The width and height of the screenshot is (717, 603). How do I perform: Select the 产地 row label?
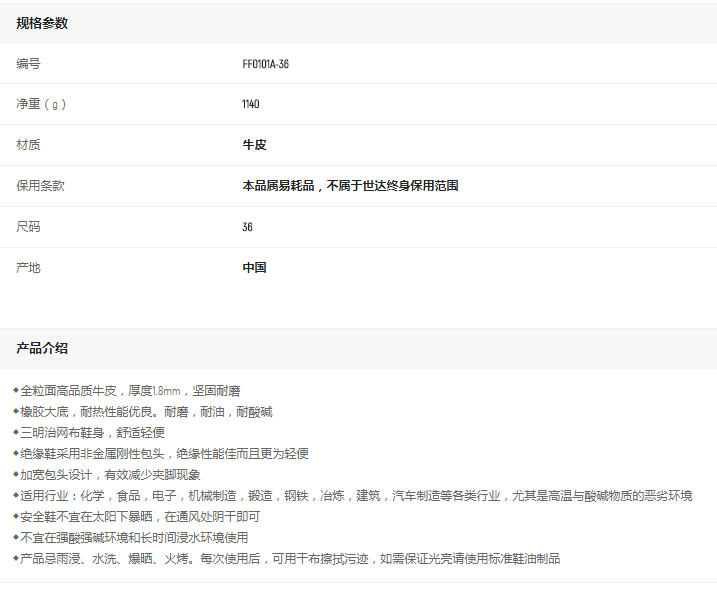pyautogui.click(x=28, y=268)
